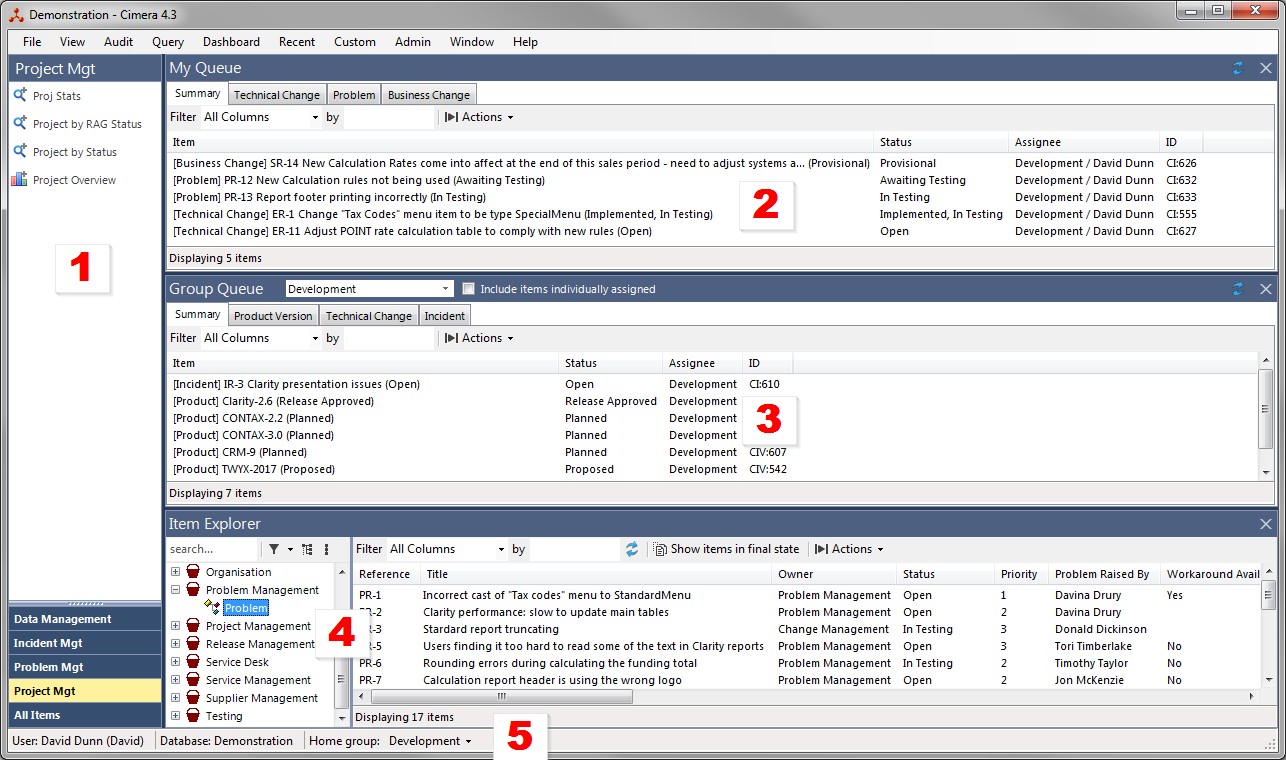Click the Problem item type icon
The image size is (1286, 760).
[x=212, y=607]
